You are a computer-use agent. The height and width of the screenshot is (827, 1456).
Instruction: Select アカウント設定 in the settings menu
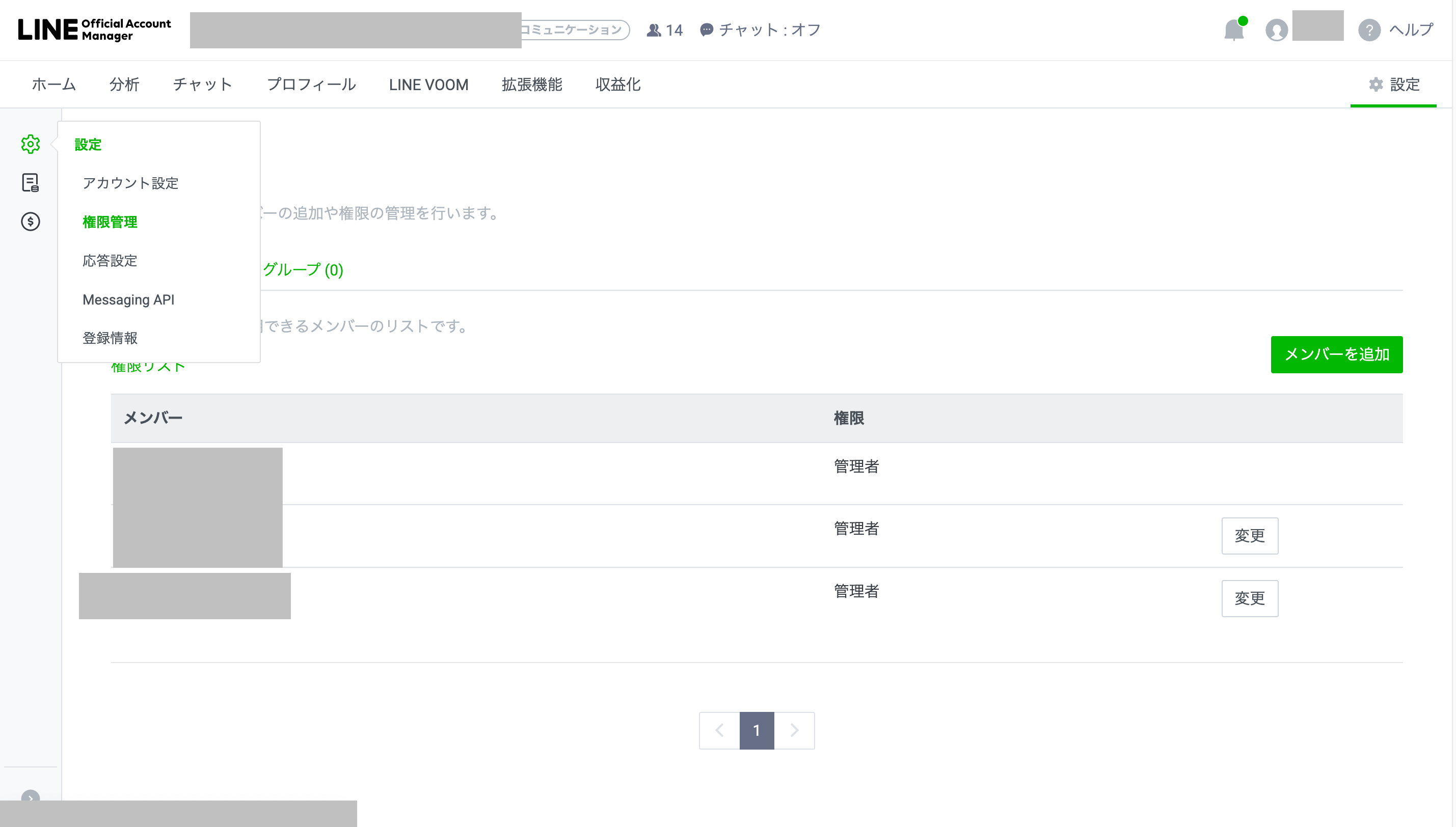[130, 183]
